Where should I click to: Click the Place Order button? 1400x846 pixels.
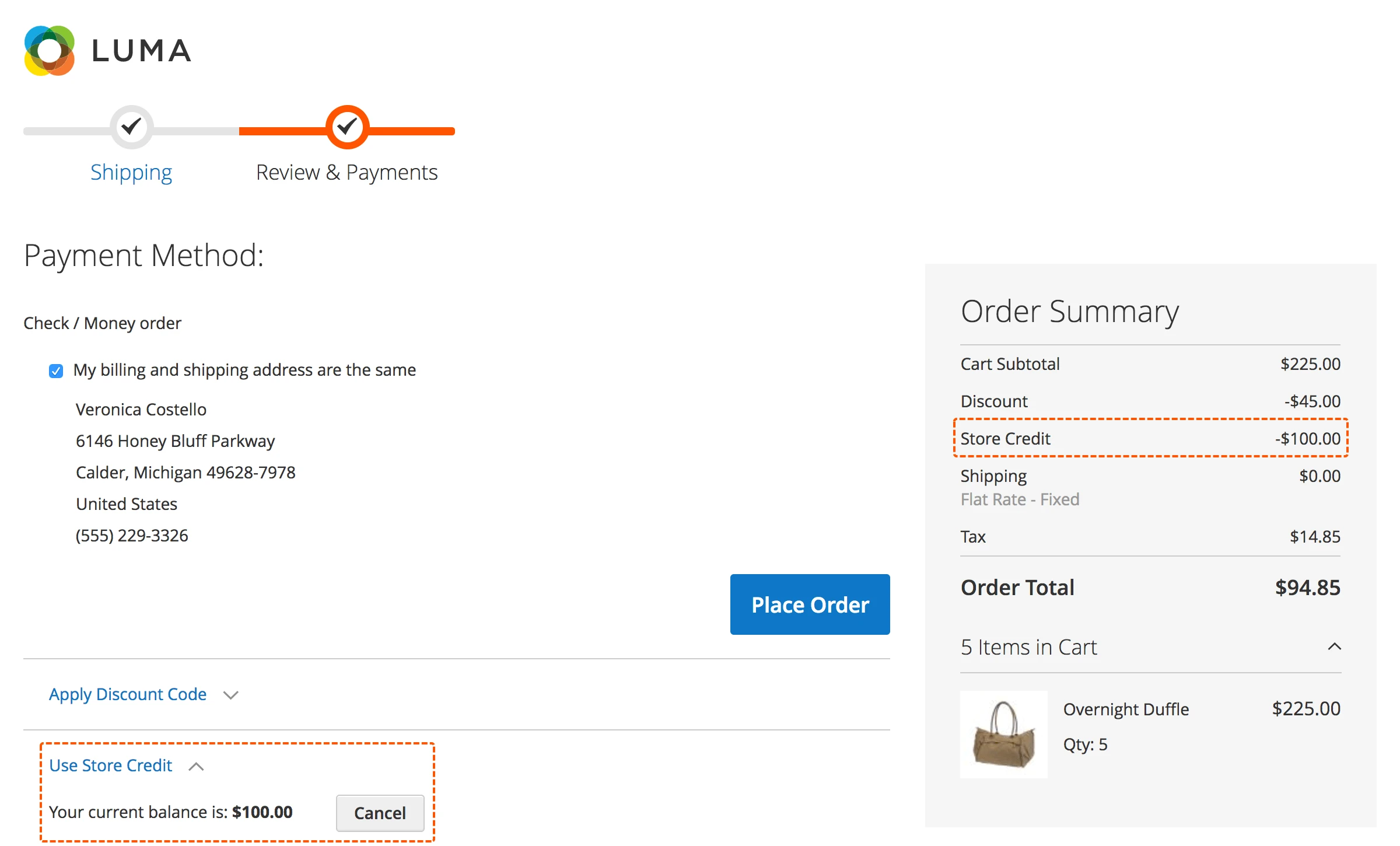(x=810, y=604)
